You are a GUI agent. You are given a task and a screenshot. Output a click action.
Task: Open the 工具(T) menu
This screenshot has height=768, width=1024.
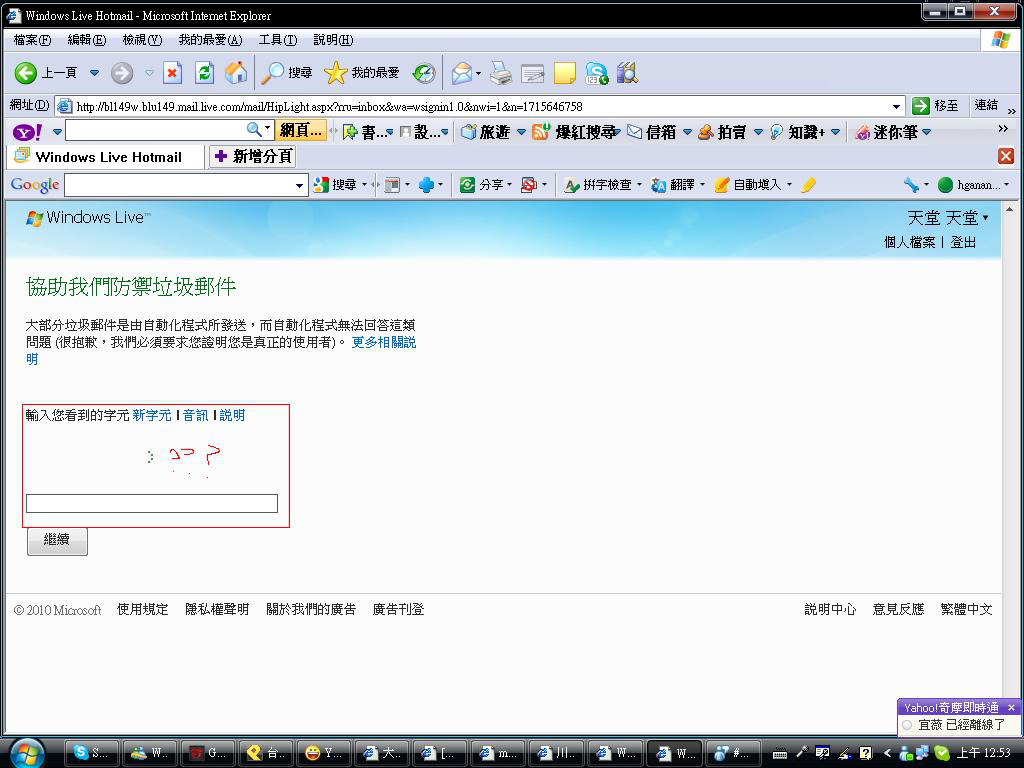click(x=277, y=40)
